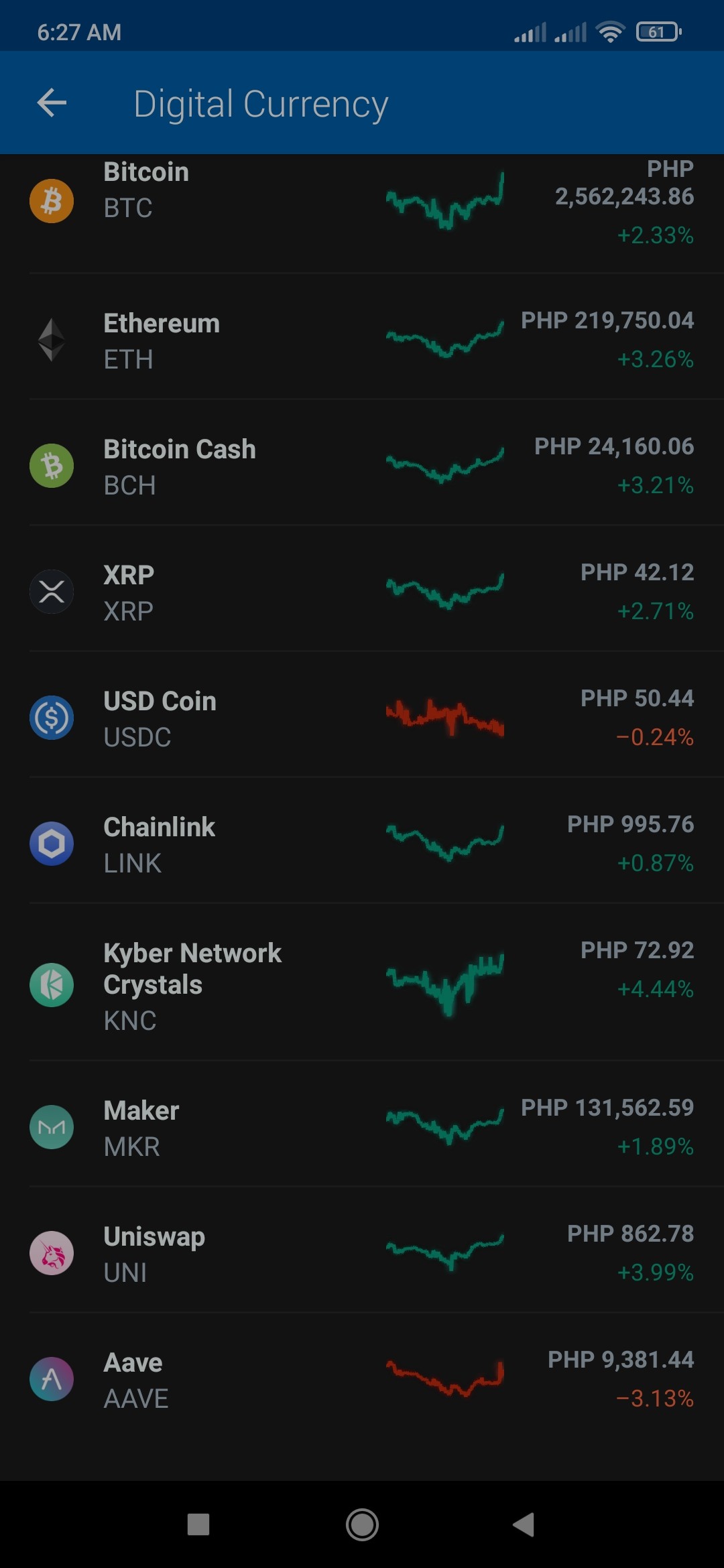Tap the Chainlink hexagon icon
The height and width of the screenshot is (1568, 724).
[x=52, y=844]
